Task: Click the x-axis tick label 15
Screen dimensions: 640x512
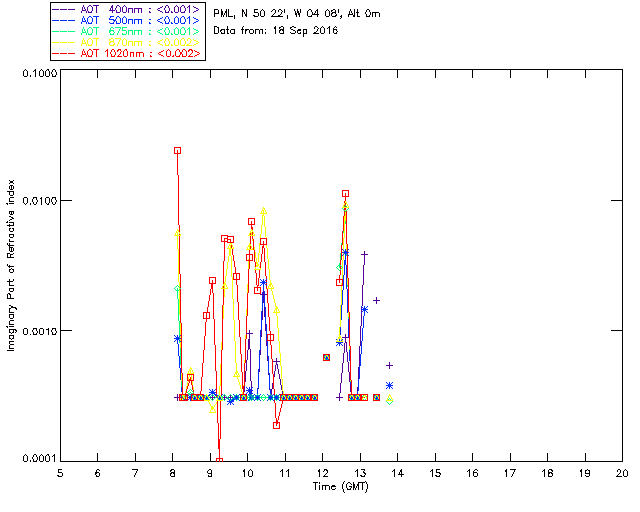Action: [x=435, y=473]
